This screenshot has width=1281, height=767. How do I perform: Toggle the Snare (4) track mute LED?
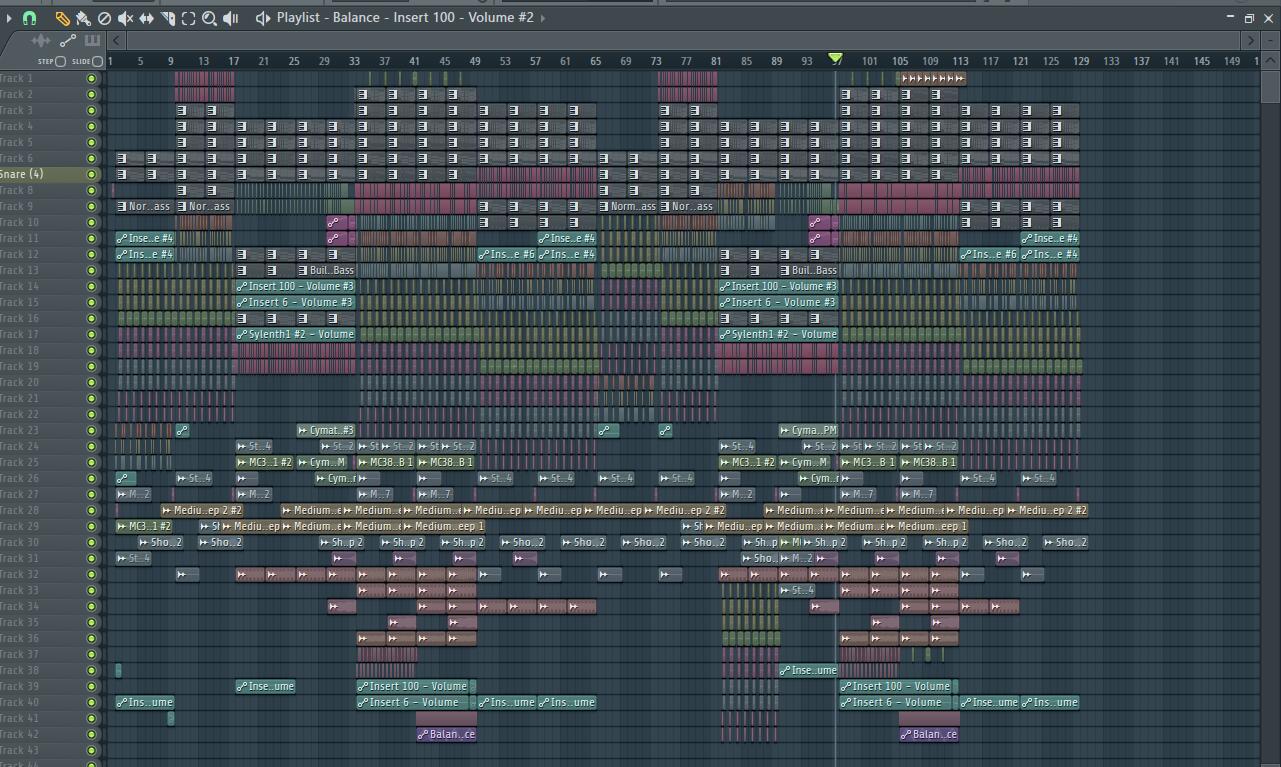(x=92, y=174)
